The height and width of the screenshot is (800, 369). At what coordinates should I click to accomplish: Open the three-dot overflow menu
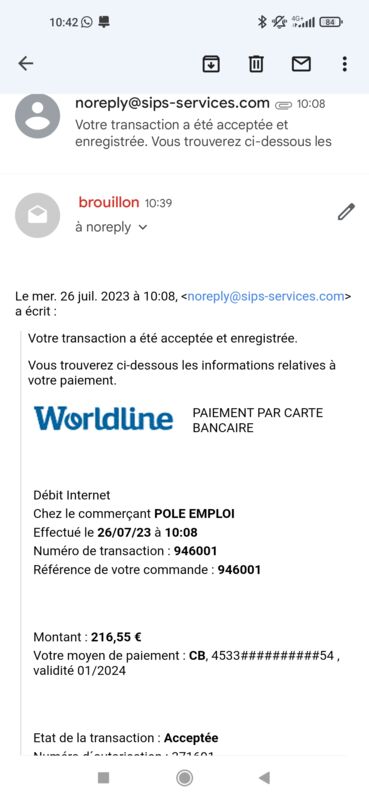[345, 64]
